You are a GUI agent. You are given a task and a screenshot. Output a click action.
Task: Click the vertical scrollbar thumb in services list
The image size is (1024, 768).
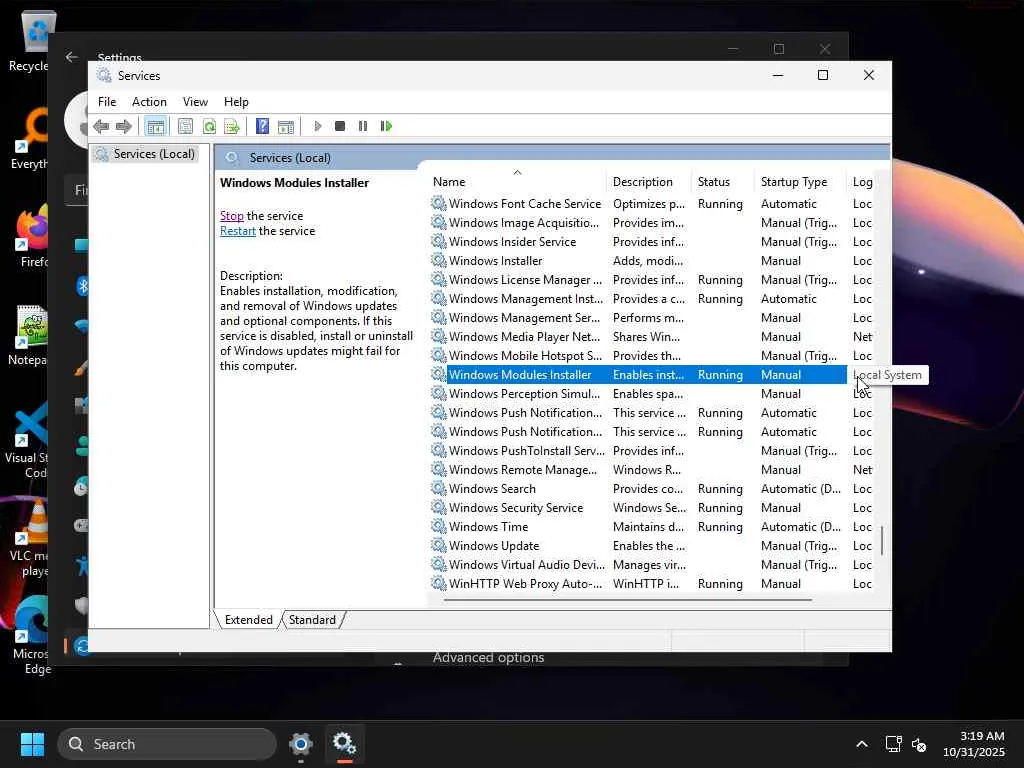click(882, 541)
